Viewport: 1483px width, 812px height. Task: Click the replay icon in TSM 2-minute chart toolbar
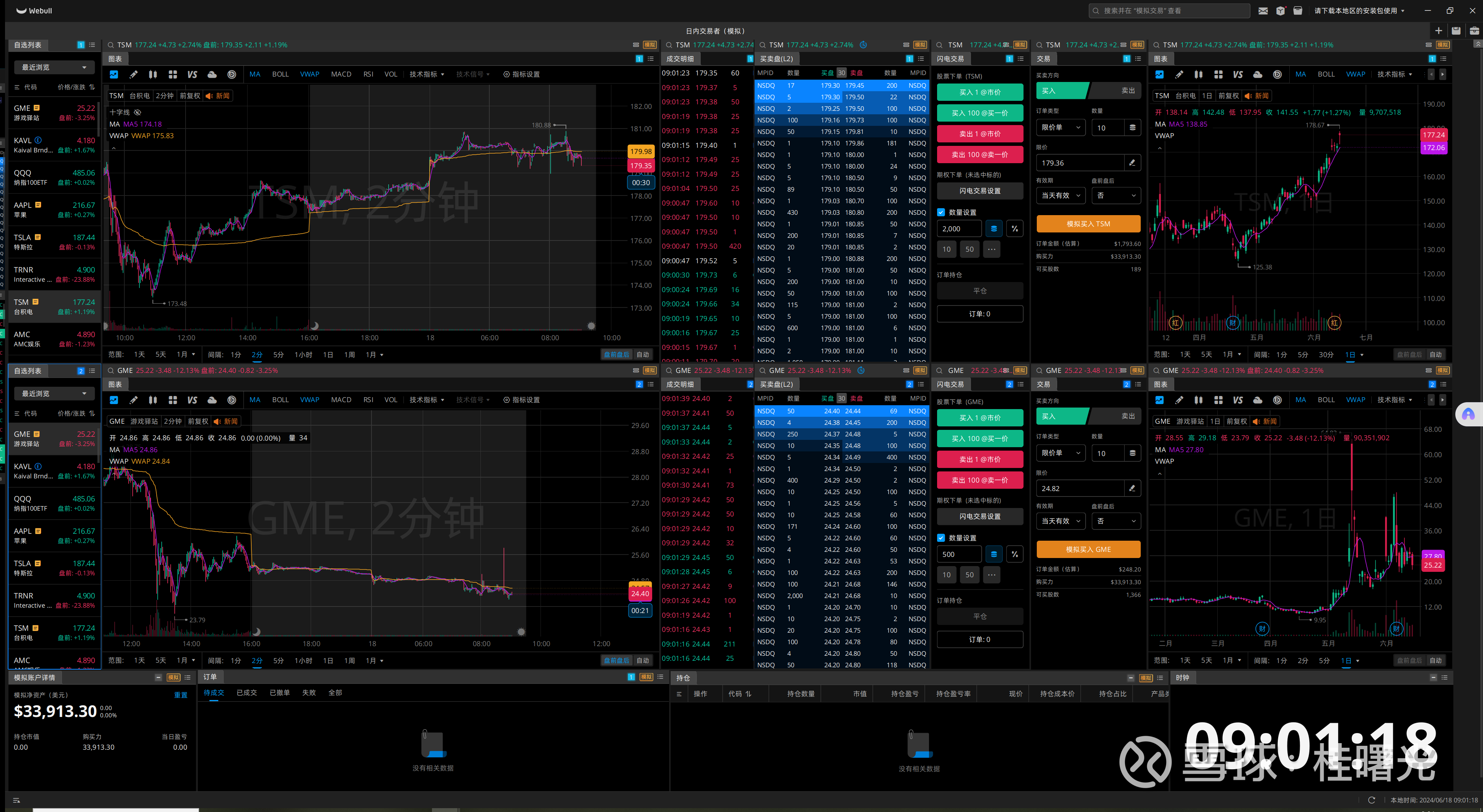[x=231, y=74]
